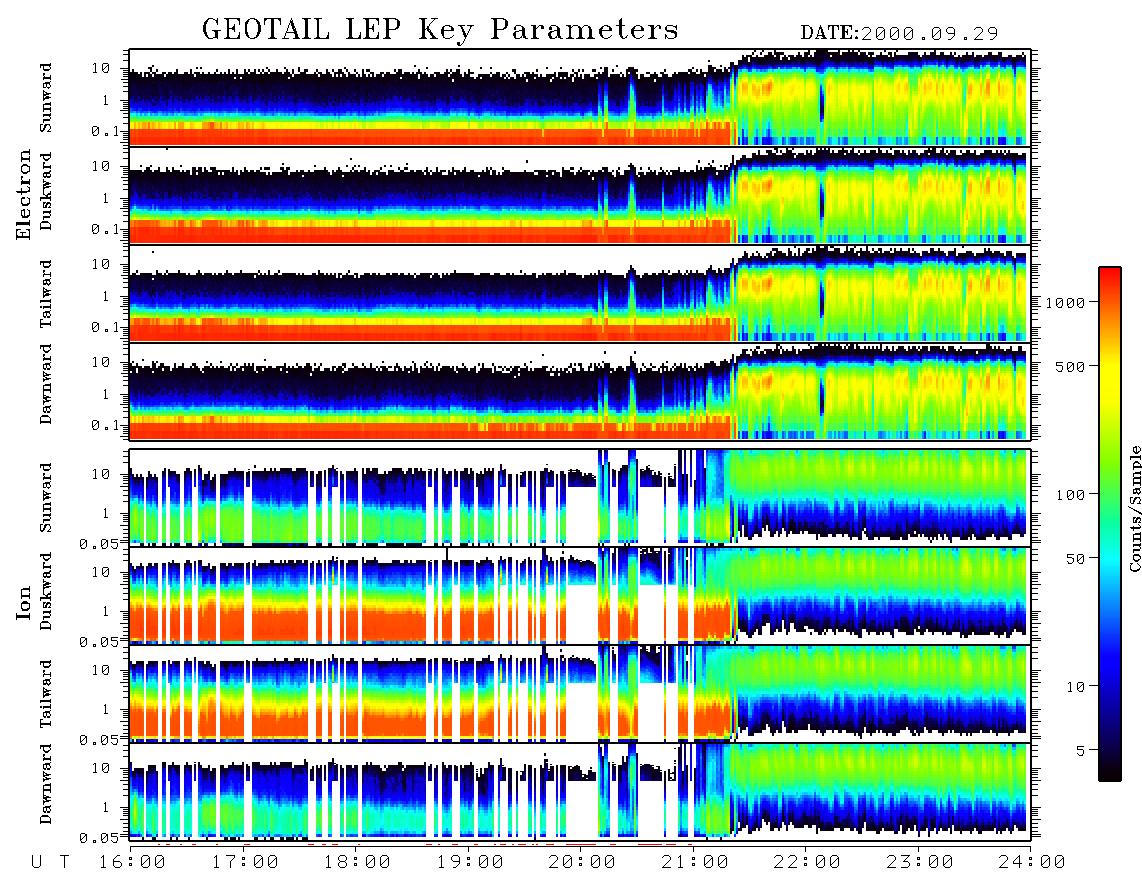Click the Ion Tailward spectrogram panel
Screen dimensions: 1142x880
coord(580,694)
